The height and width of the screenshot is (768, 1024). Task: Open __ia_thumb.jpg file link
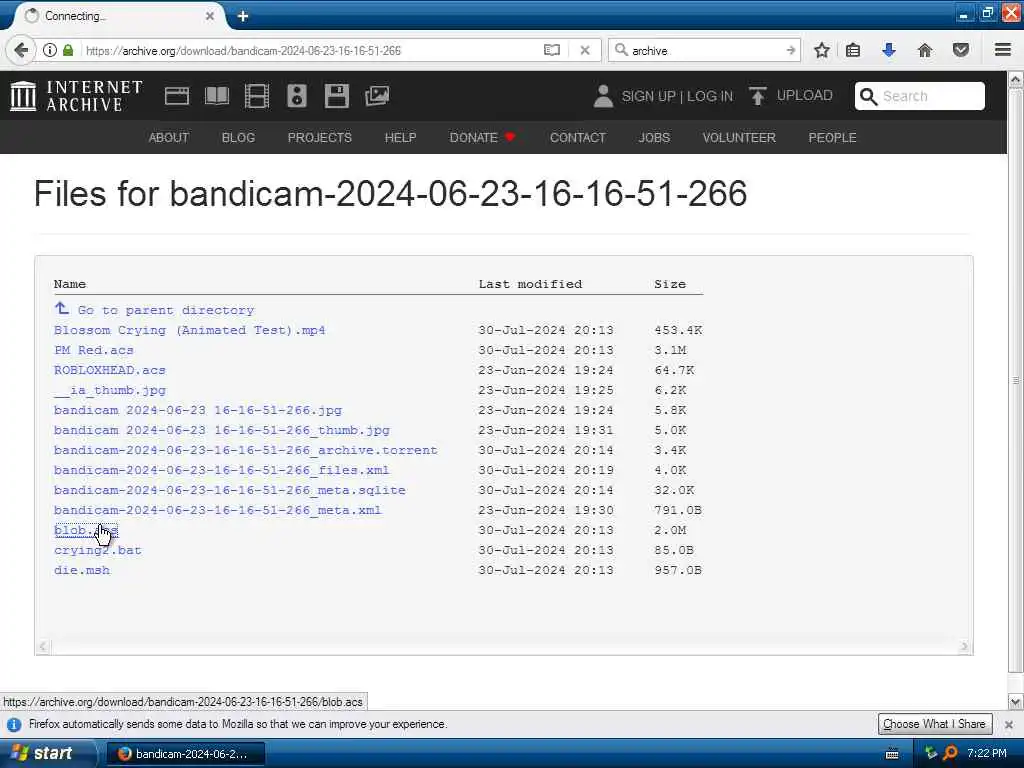pos(110,390)
